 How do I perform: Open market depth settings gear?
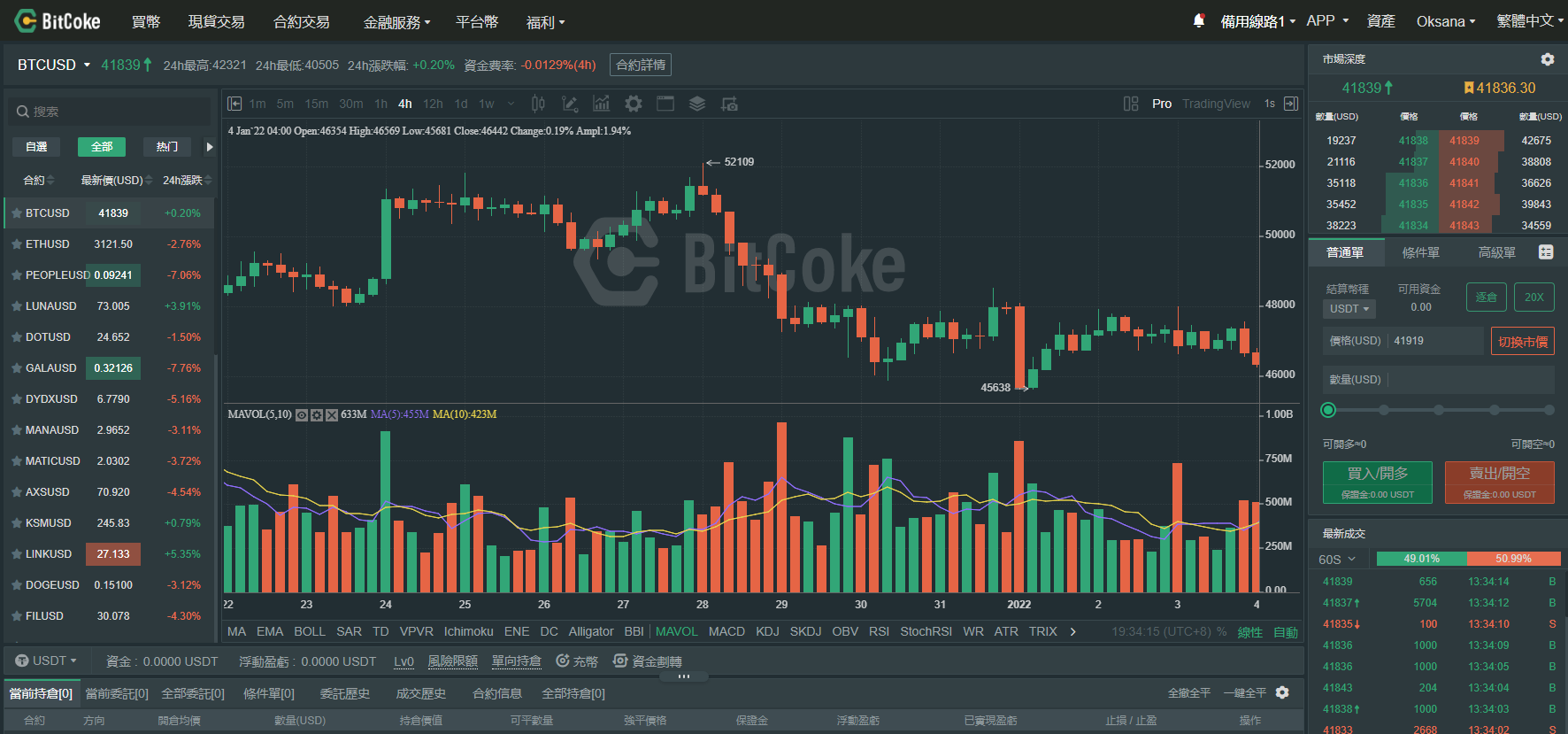click(x=1548, y=59)
